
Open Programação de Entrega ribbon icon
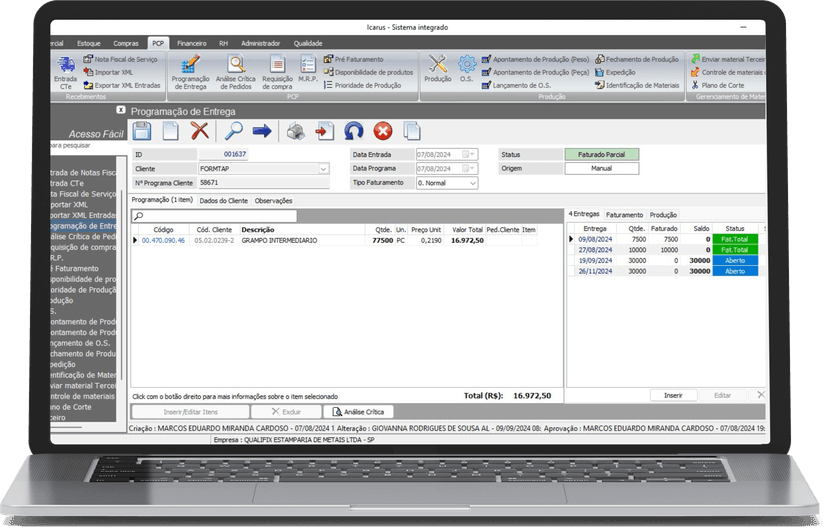(x=191, y=72)
